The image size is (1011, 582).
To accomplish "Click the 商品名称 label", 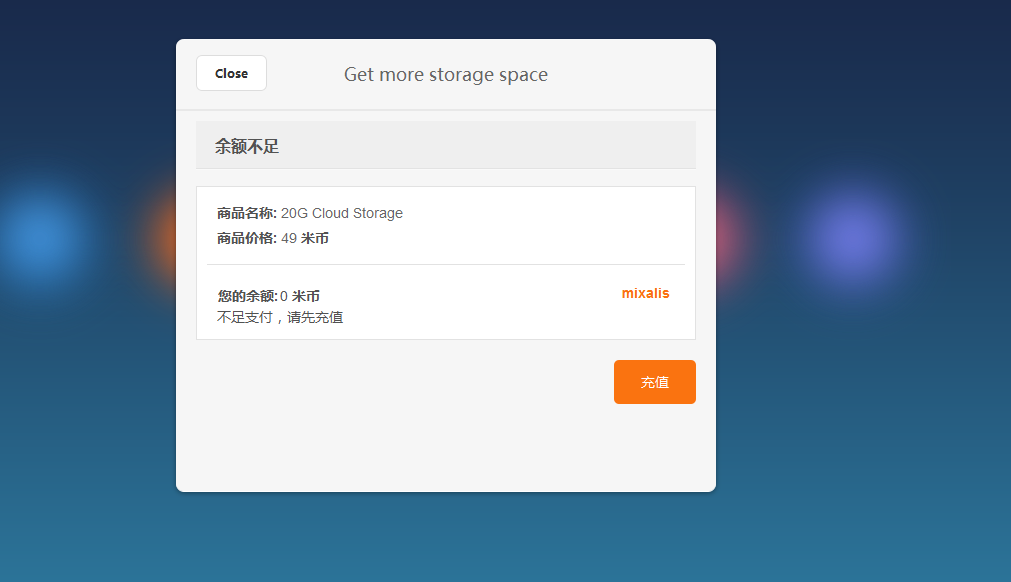I will 246,213.
